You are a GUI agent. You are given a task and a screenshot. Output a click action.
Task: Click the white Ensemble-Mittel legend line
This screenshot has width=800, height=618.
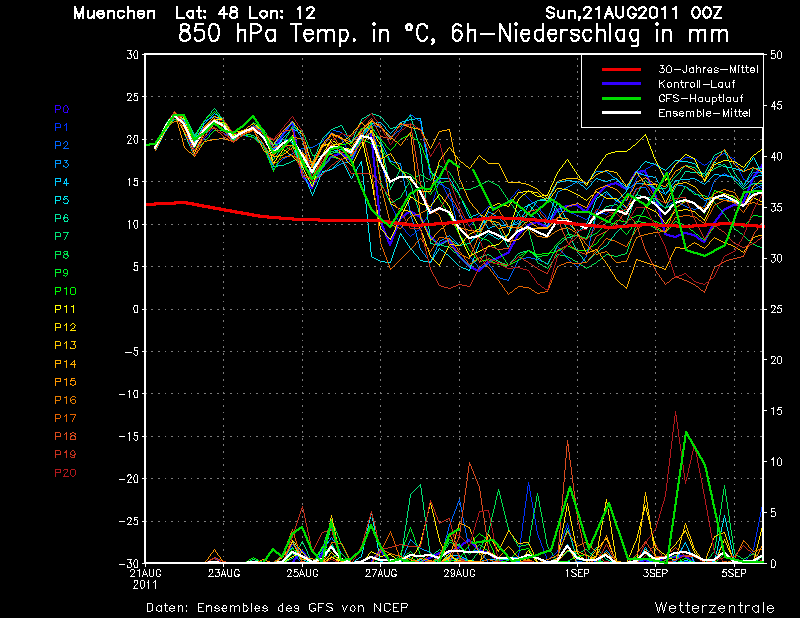click(621, 113)
